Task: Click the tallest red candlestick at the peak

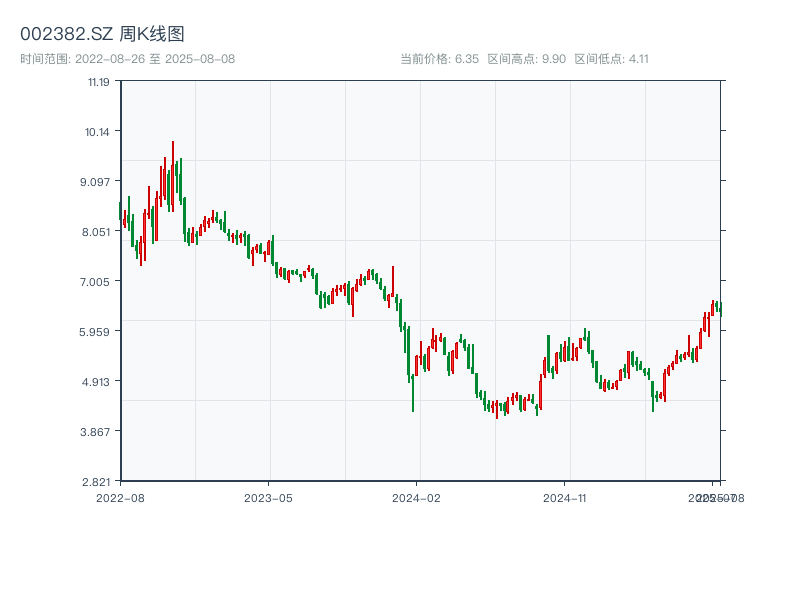Action: click(x=172, y=175)
